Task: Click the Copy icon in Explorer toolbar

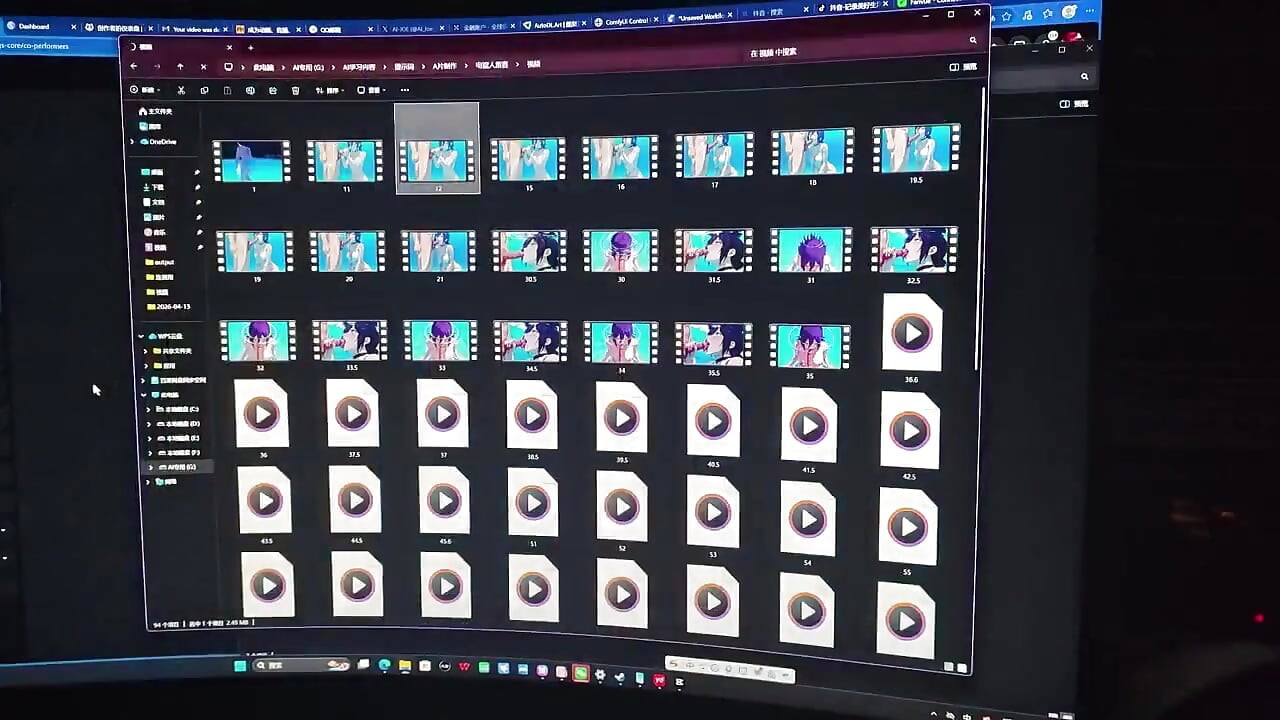Action: 204,90
